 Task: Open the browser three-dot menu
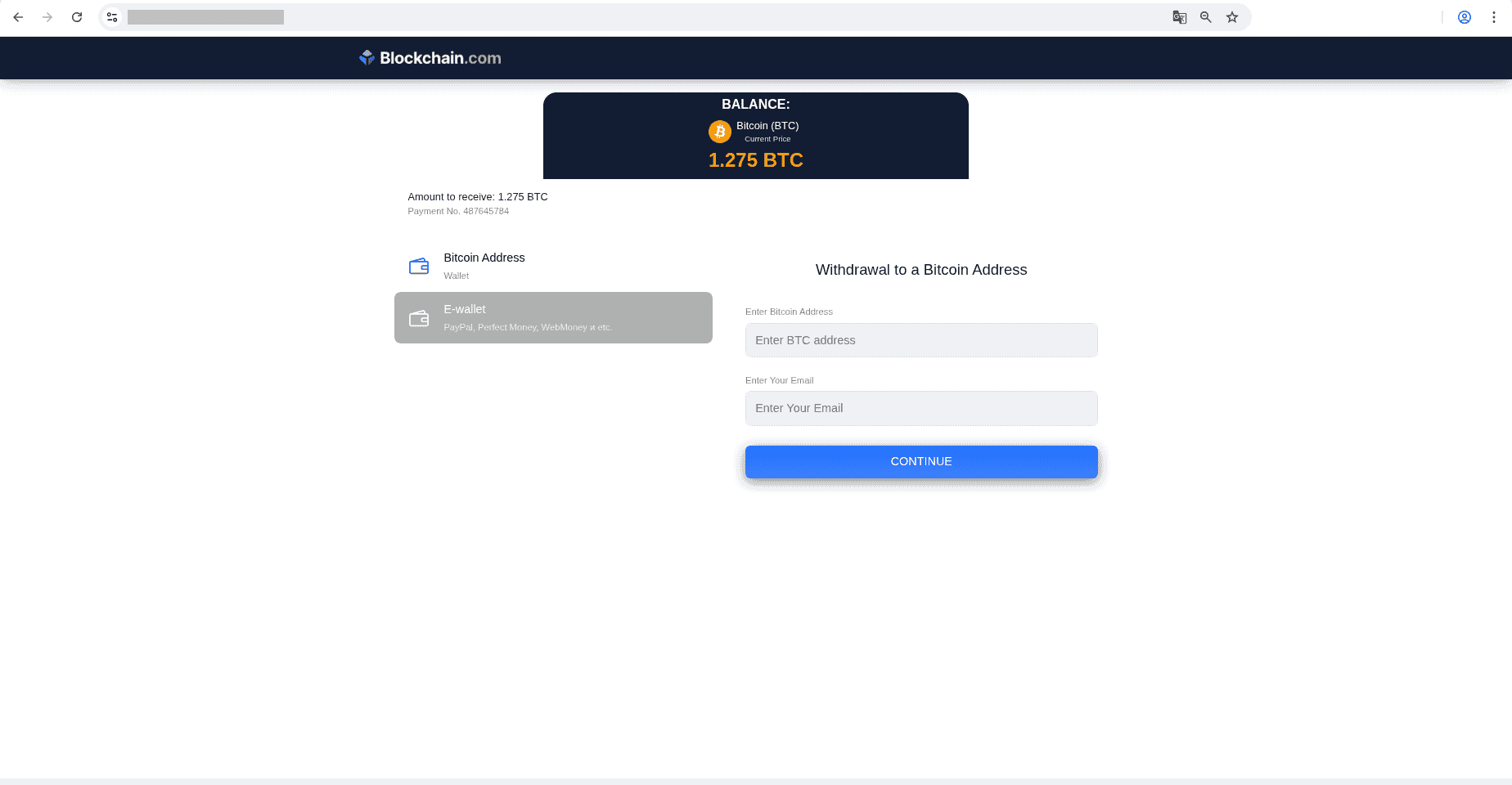1494,17
